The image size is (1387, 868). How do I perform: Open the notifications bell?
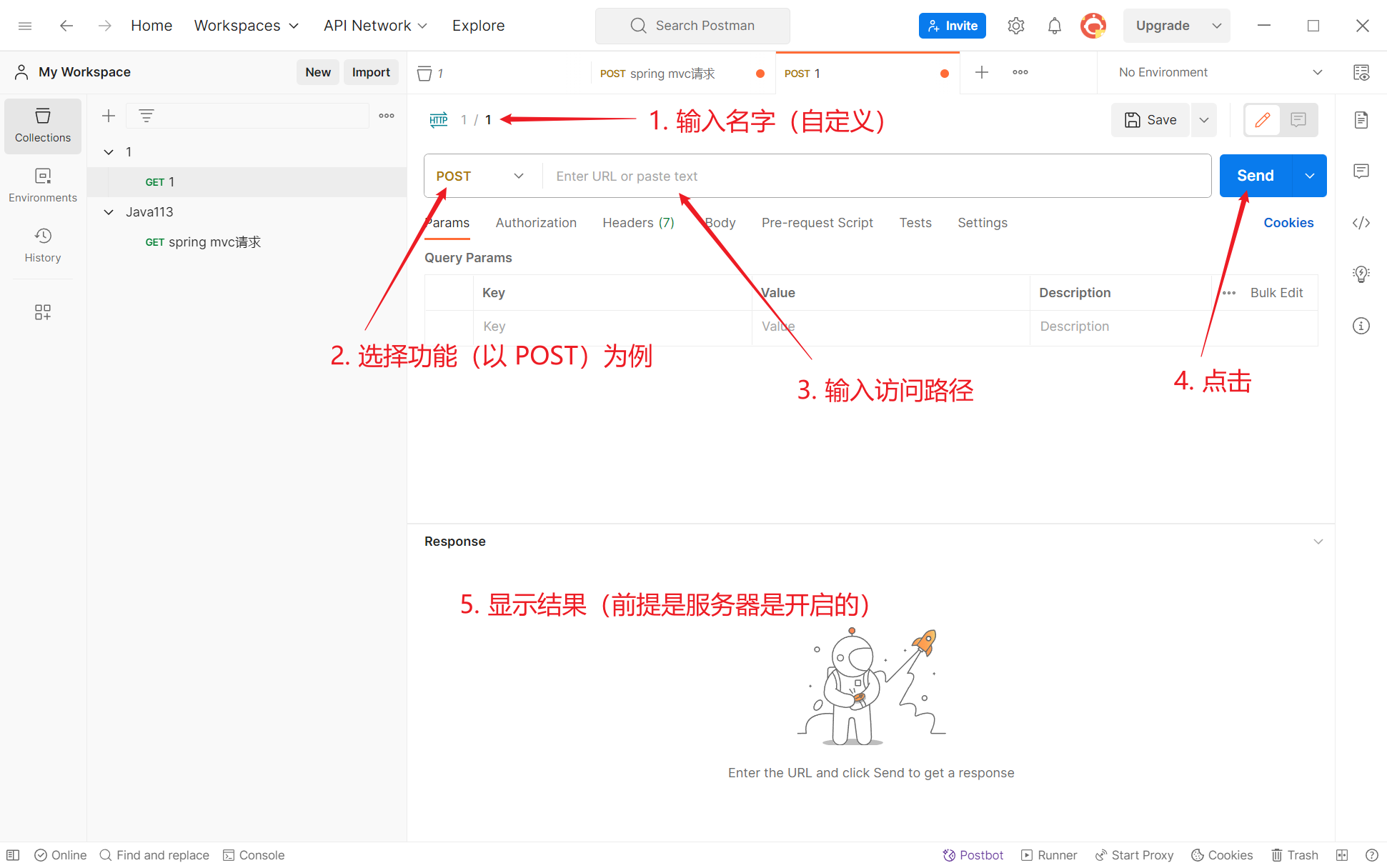tap(1054, 26)
